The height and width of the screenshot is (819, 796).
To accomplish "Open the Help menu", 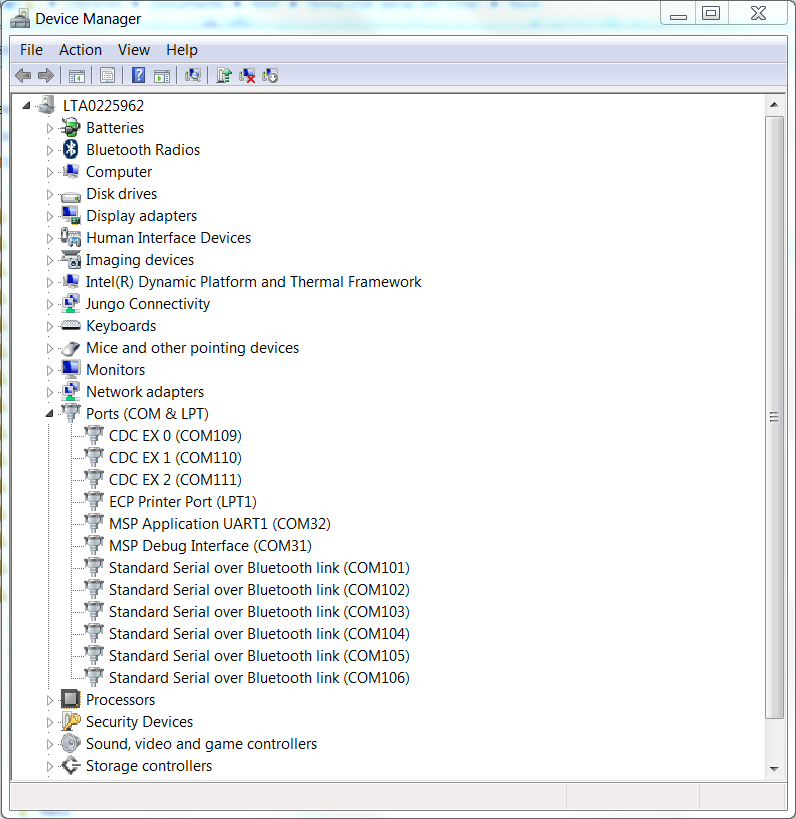I will 182,50.
